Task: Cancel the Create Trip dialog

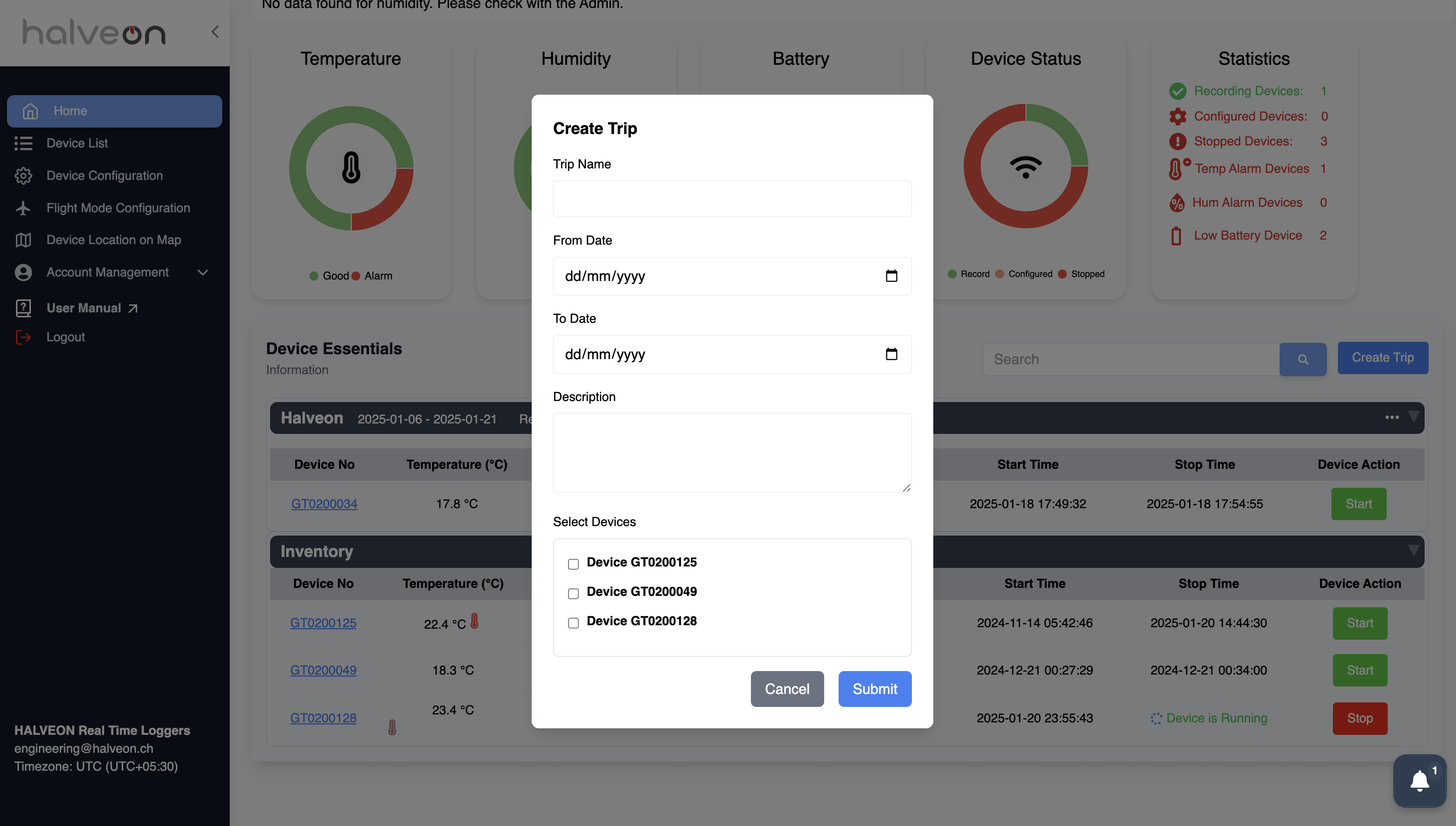Action: coord(787,688)
